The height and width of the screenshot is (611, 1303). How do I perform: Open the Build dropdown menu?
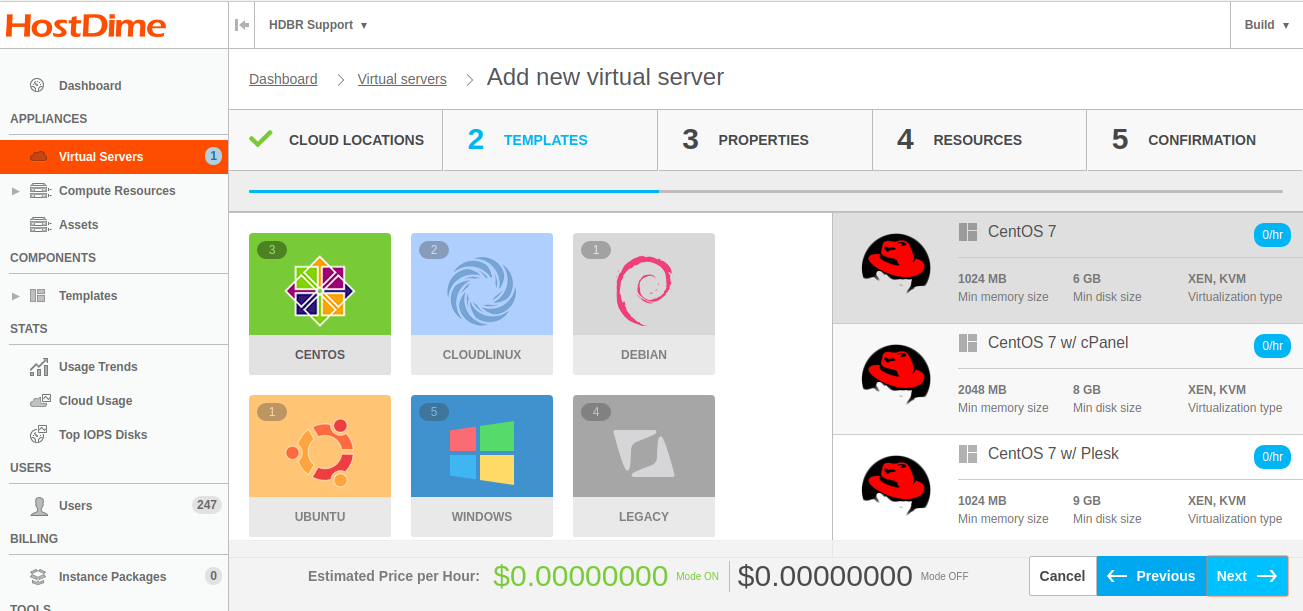[x=1266, y=25]
